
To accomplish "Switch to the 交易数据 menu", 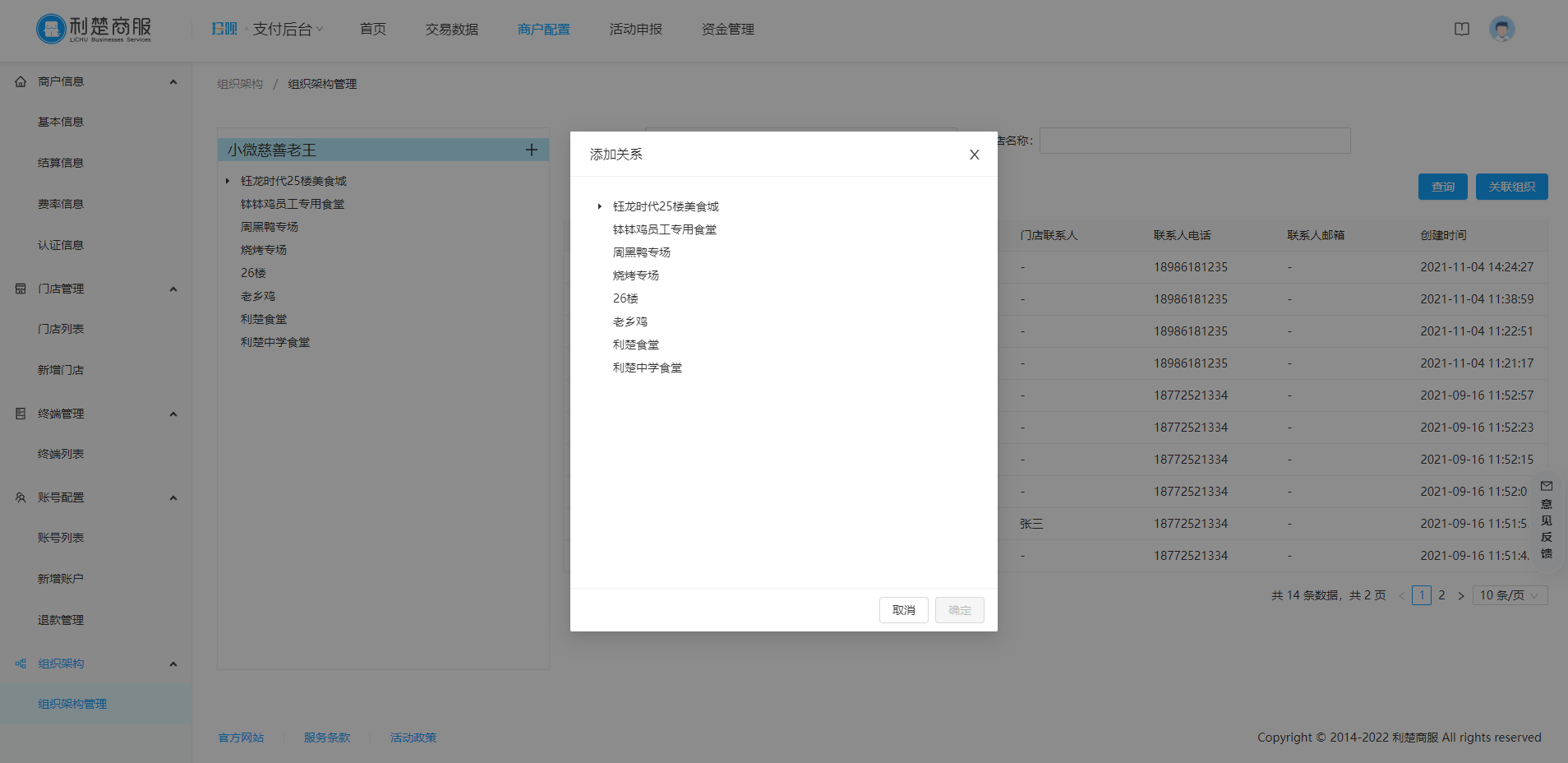I will [452, 30].
